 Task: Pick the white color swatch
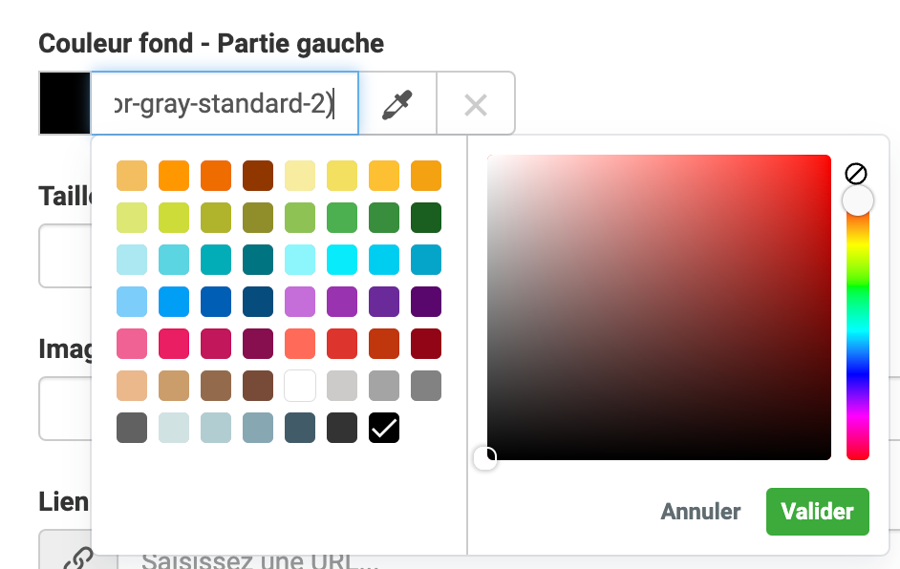pos(300,386)
